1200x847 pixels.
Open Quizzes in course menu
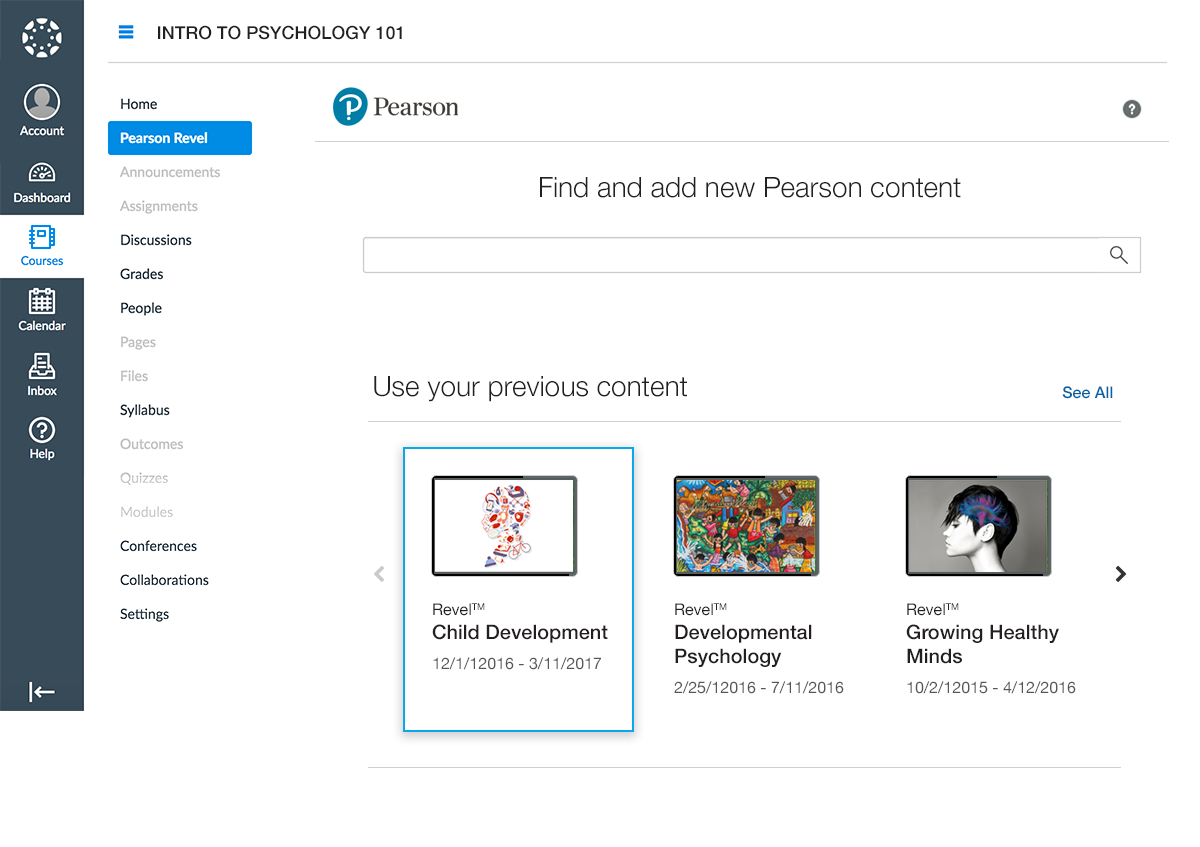[144, 478]
